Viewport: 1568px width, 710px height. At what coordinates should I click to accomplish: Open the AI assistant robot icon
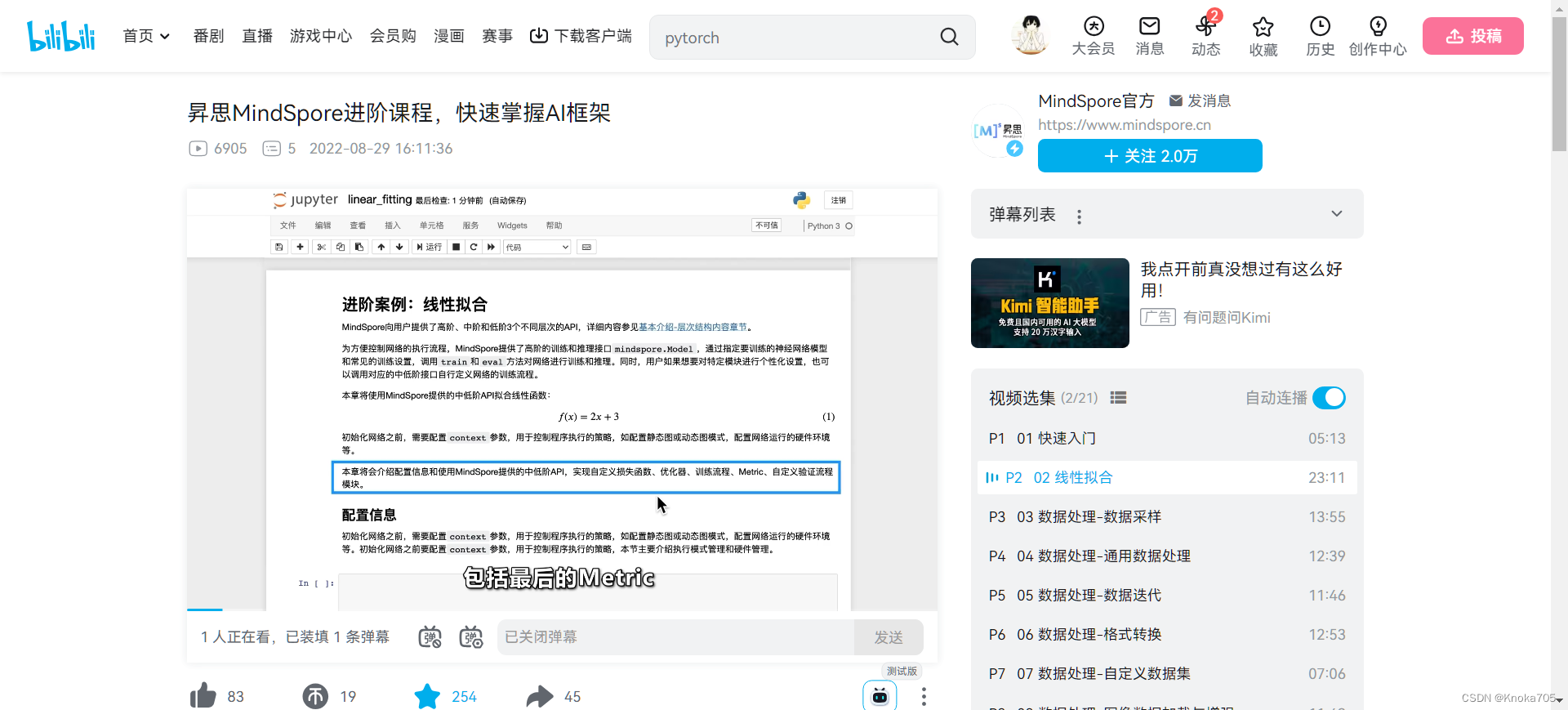coord(880,695)
